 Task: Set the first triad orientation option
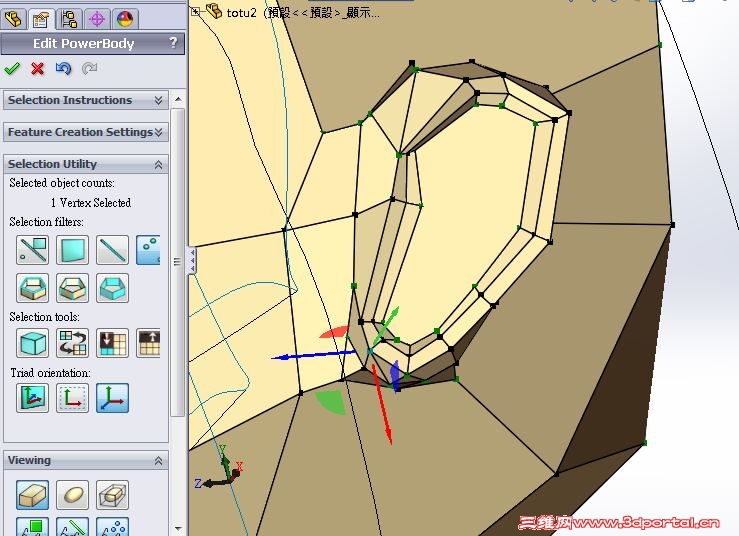pyautogui.click(x=32, y=398)
